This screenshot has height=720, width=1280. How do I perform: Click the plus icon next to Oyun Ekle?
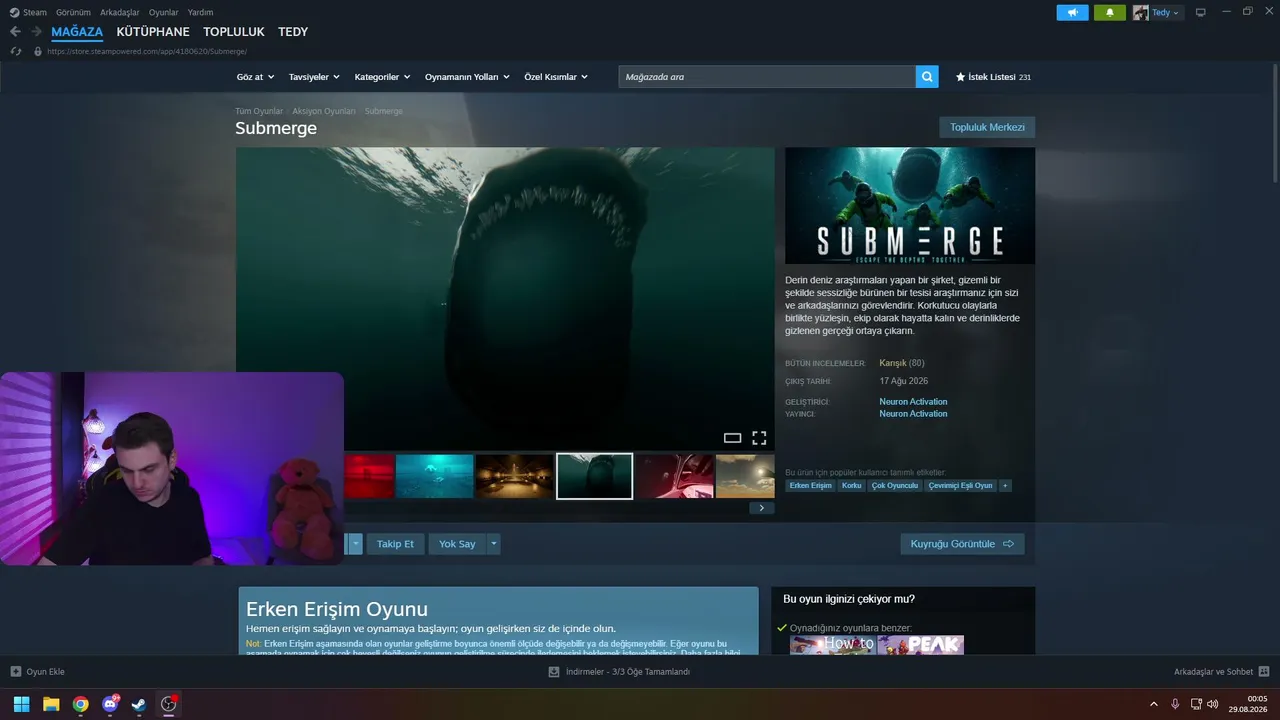pos(15,672)
